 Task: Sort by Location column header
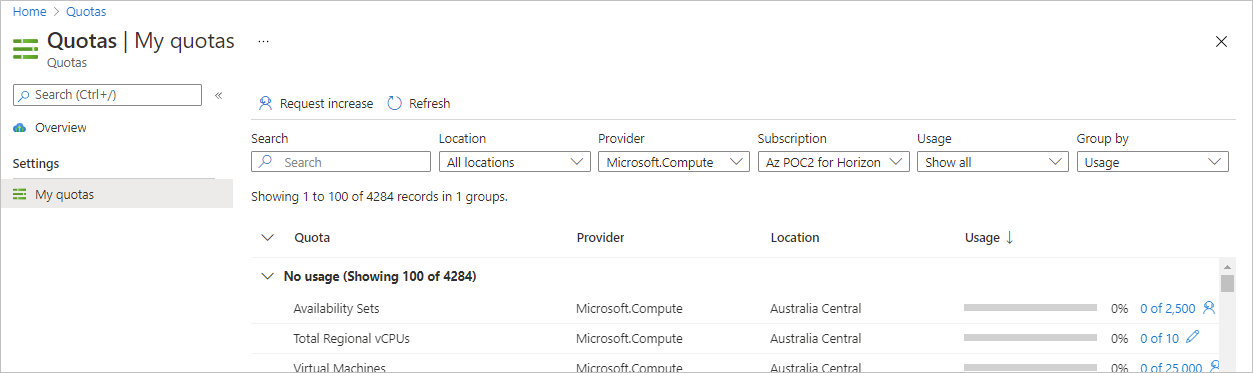pyautogui.click(x=795, y=238)
